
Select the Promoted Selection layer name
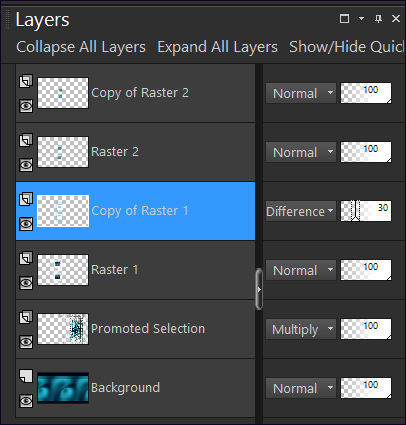point(148,329)
